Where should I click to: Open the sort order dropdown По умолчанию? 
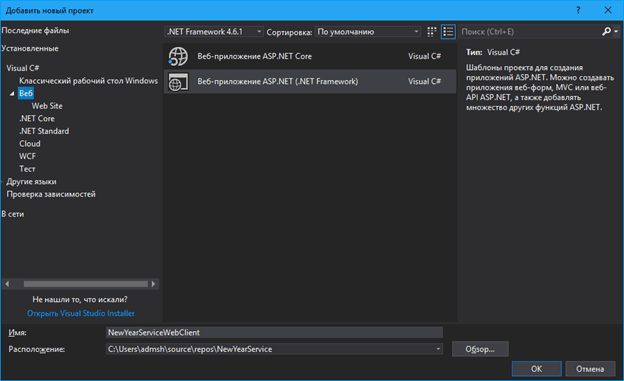point(368,31)
